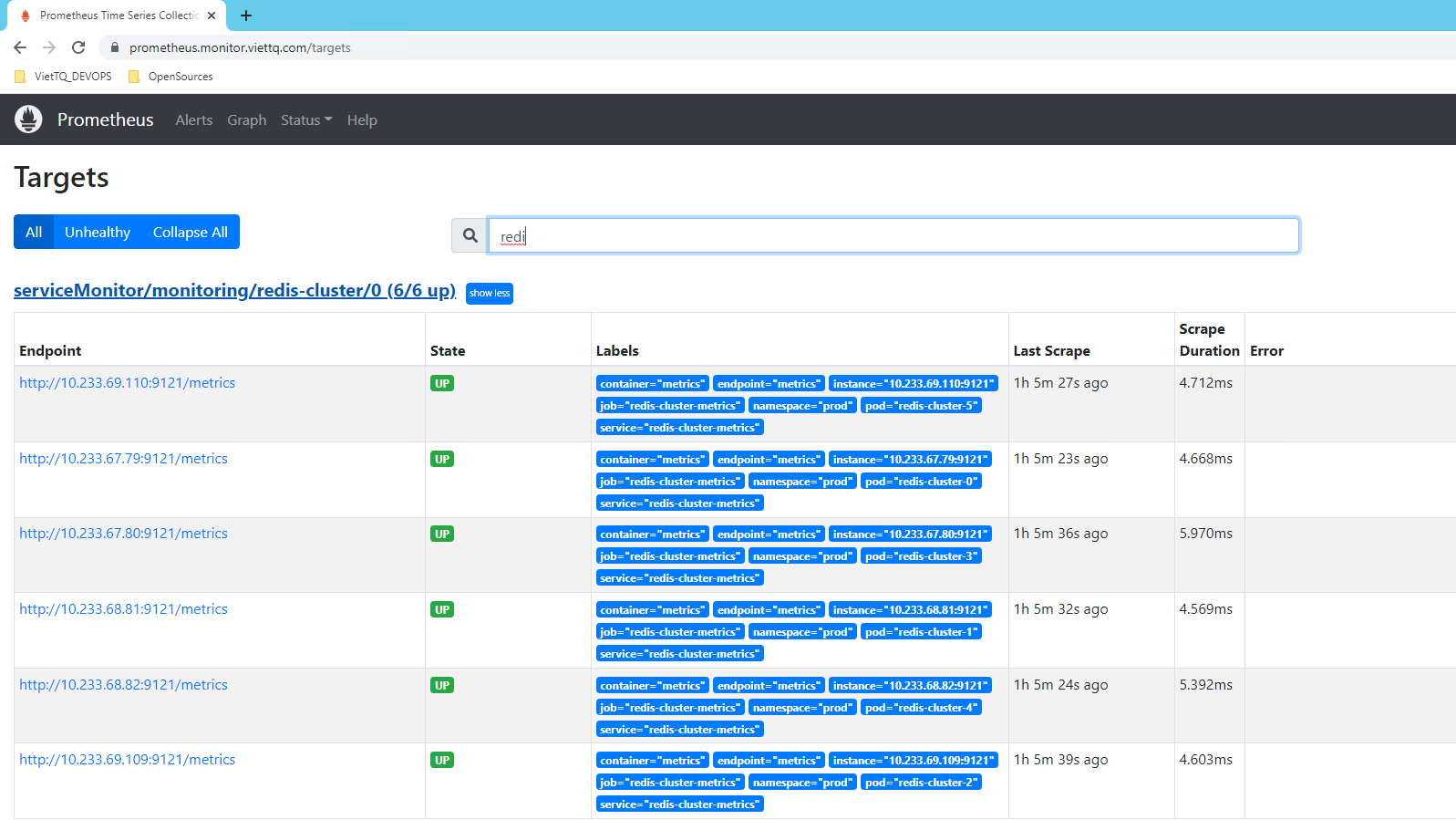1456x820 pixels.
Task: Click the browser address bar URL
Action: [x=240, y=47]
